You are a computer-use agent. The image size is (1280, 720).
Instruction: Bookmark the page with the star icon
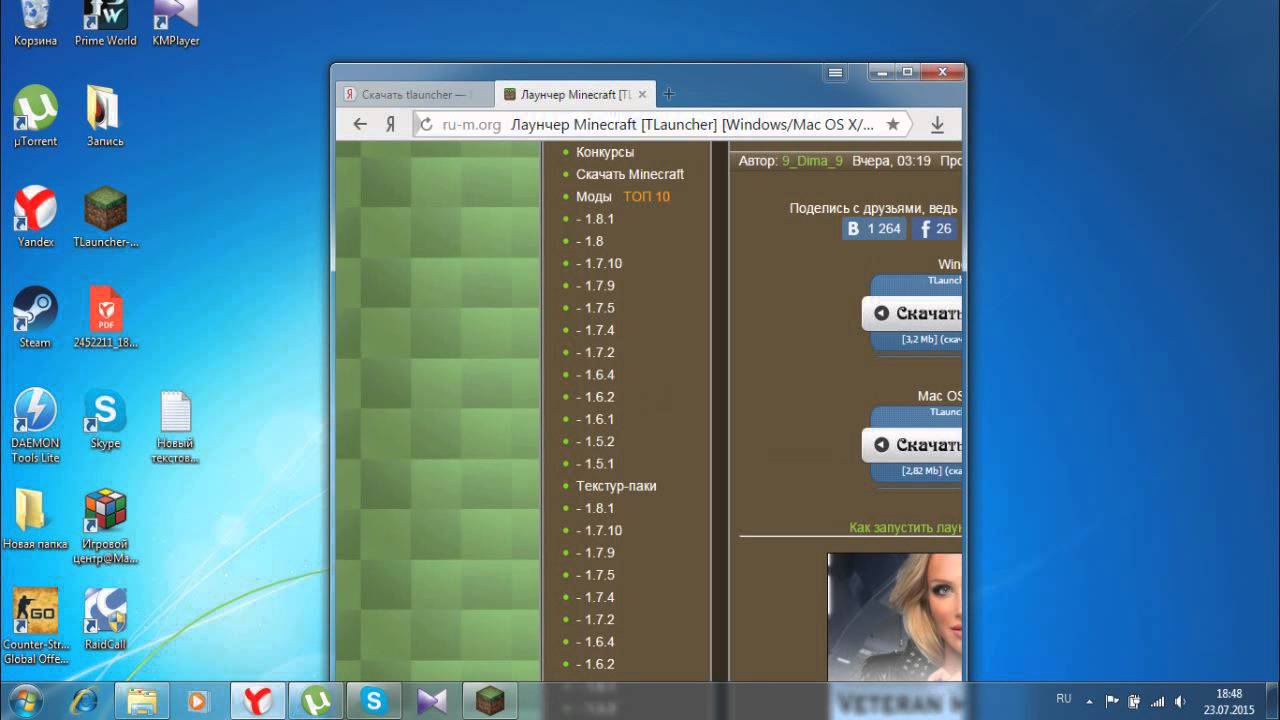click(x=893, y=124)
